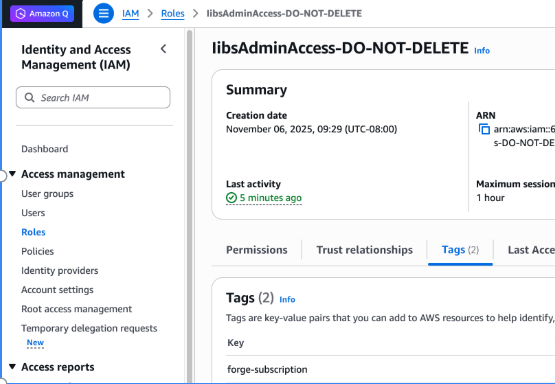Click the 5 minutes ago last activity
Screen dimensions: 555x384
tap(271, 197)
